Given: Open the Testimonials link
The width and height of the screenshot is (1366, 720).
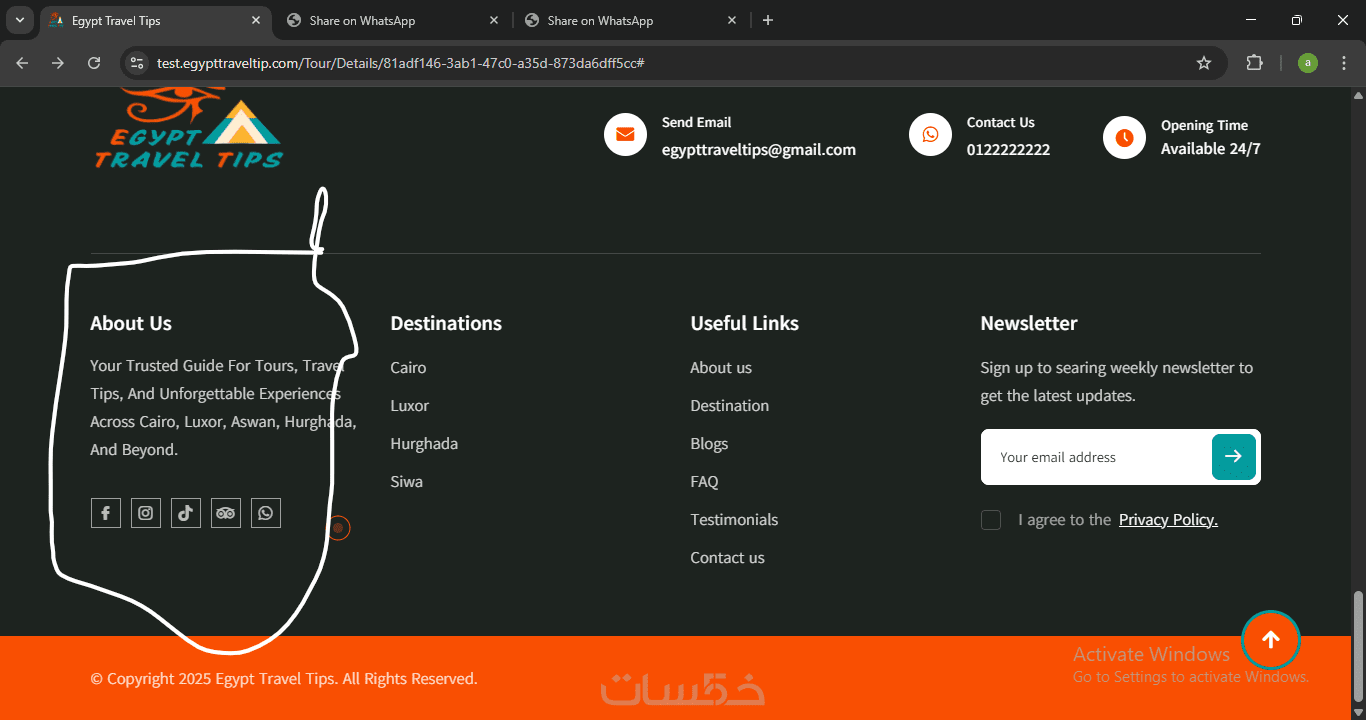Looking at the screenshot, I should tap(734, 520).
